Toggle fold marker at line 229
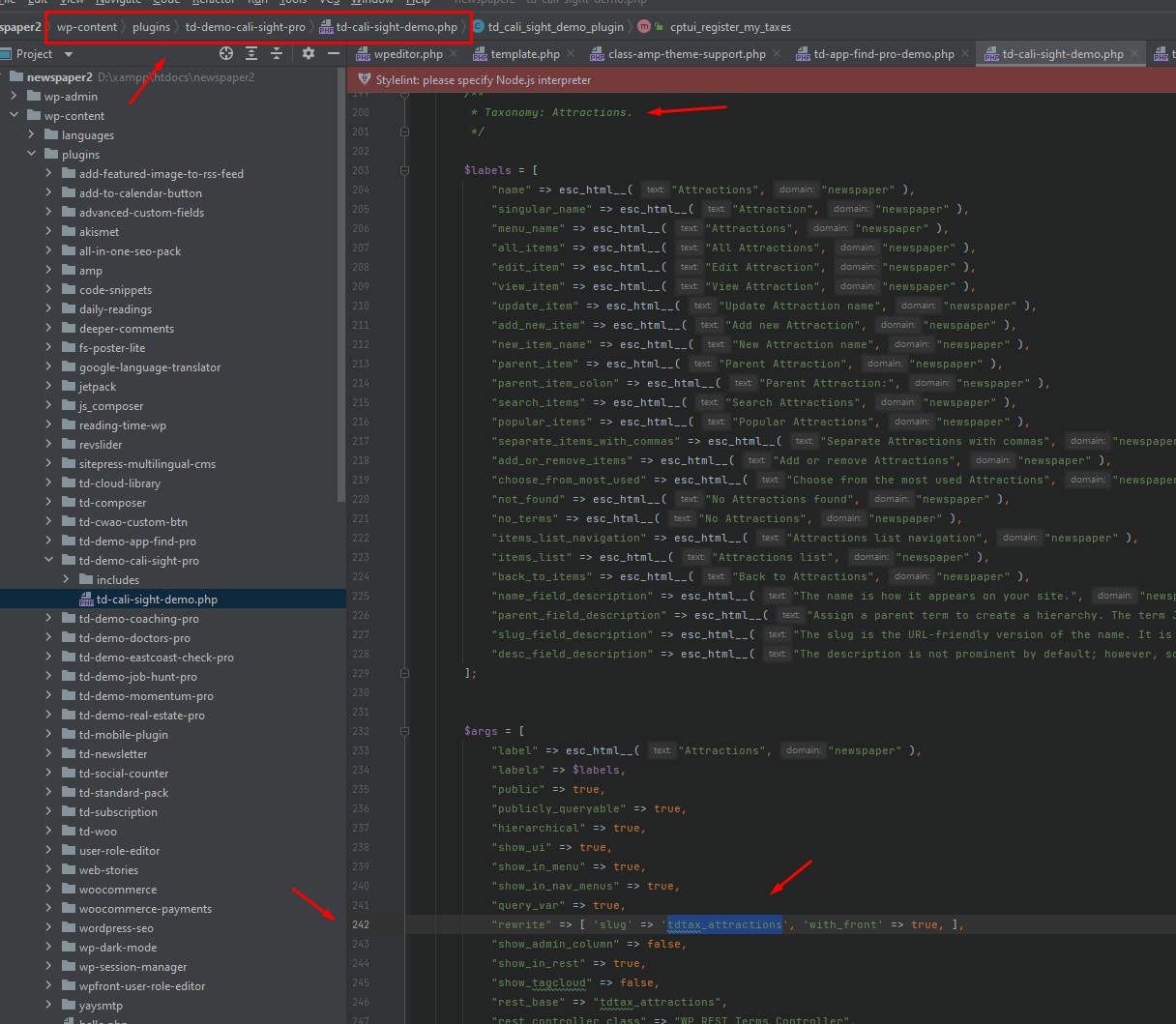 point(404,673)
